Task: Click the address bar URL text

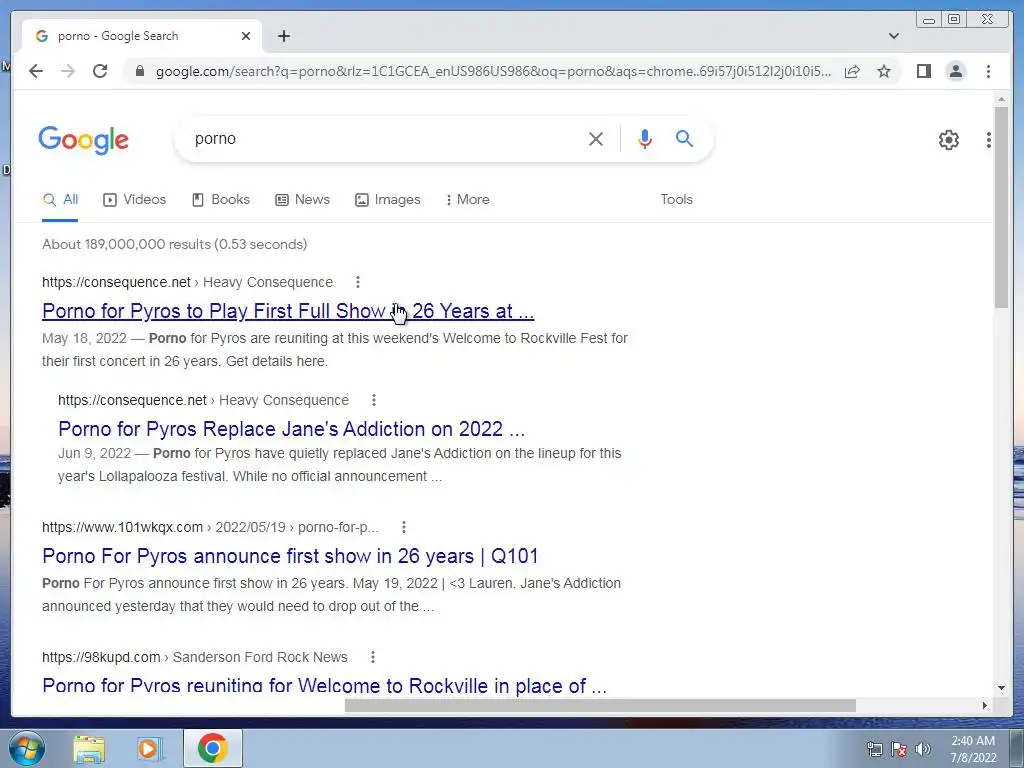Action: (x=493, y=71)
